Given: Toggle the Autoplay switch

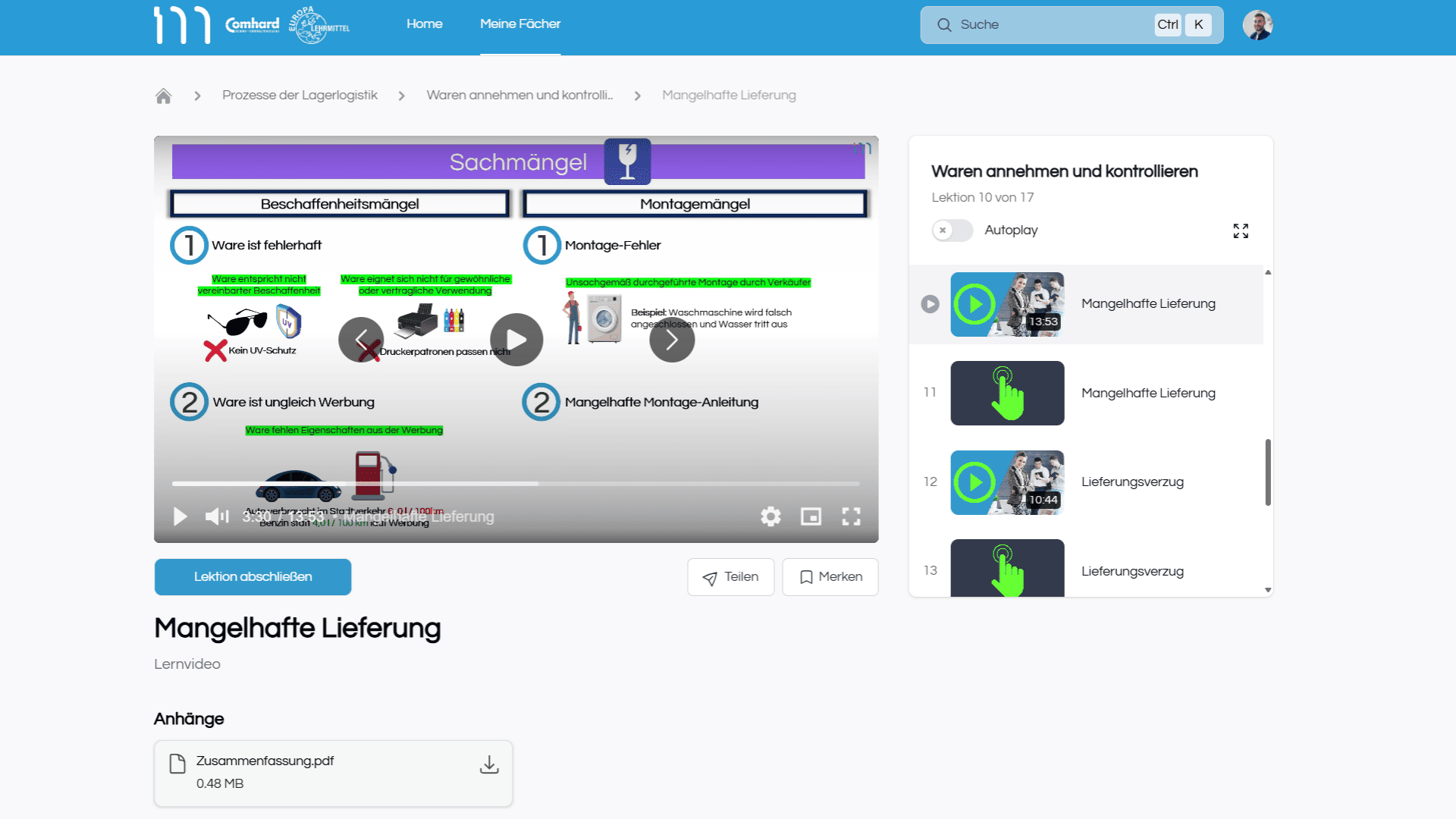Looking at the screenshot, I should [952, 231].
